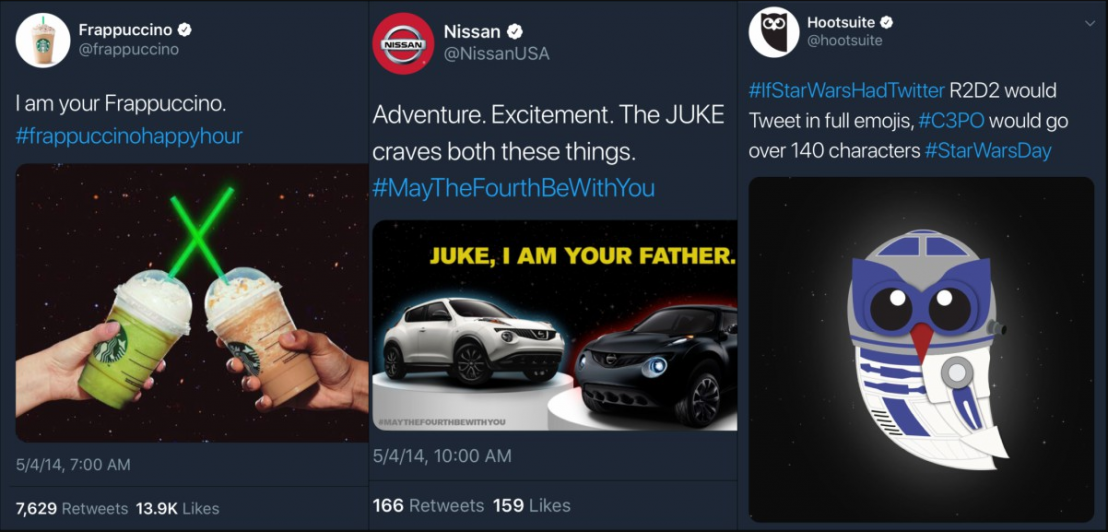Open the #frappuccinohappyhour hashtag
The height and width of the screenshot is (532, 1108).
[129, 136]
